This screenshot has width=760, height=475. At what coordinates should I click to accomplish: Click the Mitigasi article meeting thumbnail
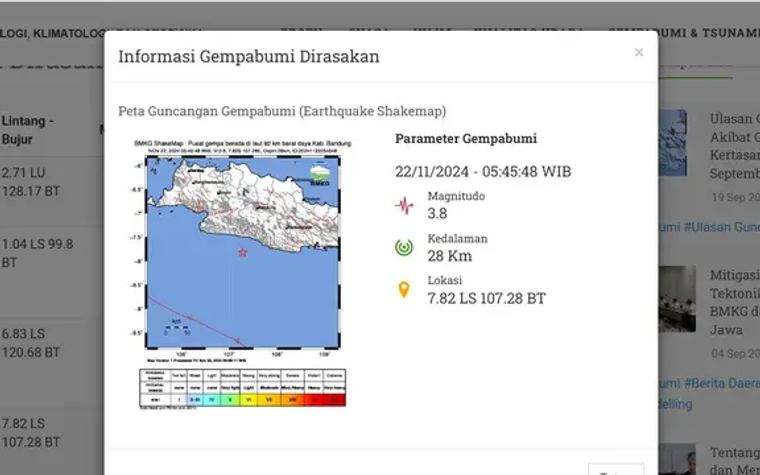point(677,299)
